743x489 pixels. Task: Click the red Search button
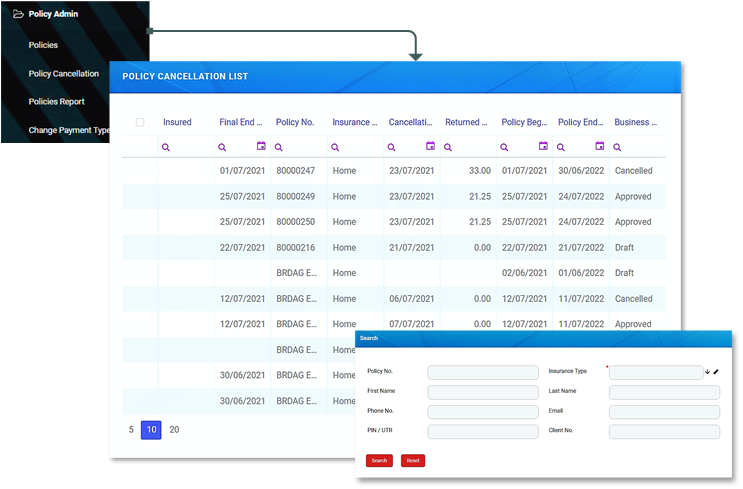tap(379, 461)
